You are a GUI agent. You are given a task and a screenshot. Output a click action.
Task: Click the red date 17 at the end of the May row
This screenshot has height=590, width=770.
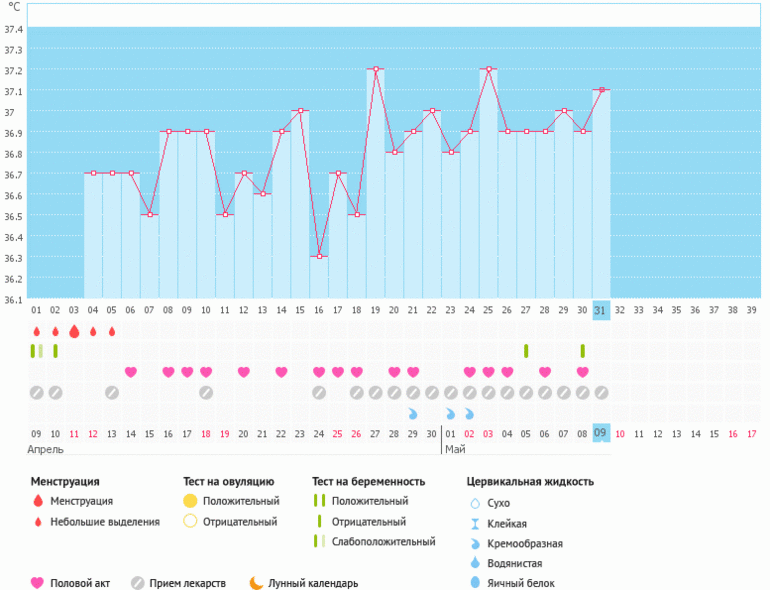(751, 434)
